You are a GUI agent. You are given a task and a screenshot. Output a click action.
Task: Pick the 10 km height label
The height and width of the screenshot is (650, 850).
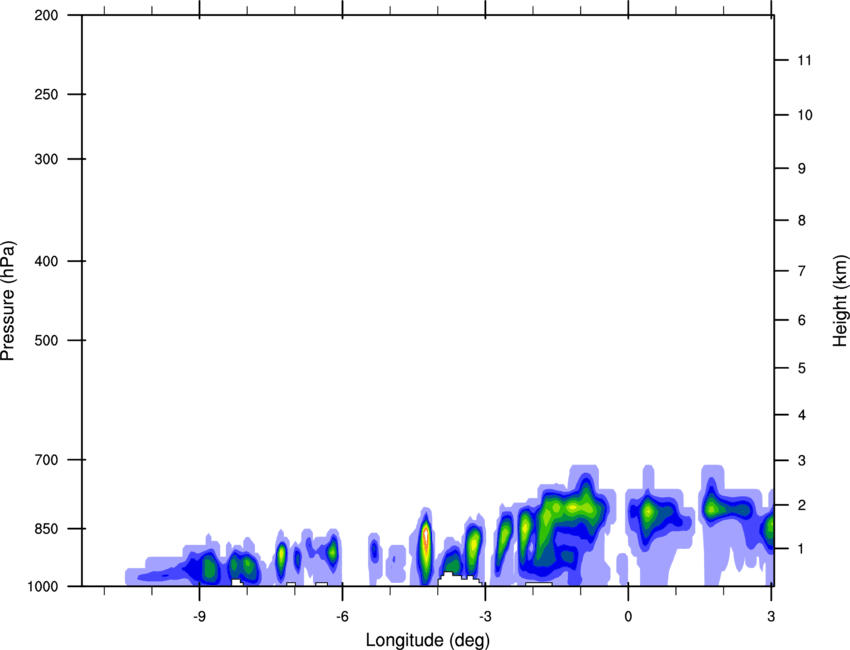point(805,115)
